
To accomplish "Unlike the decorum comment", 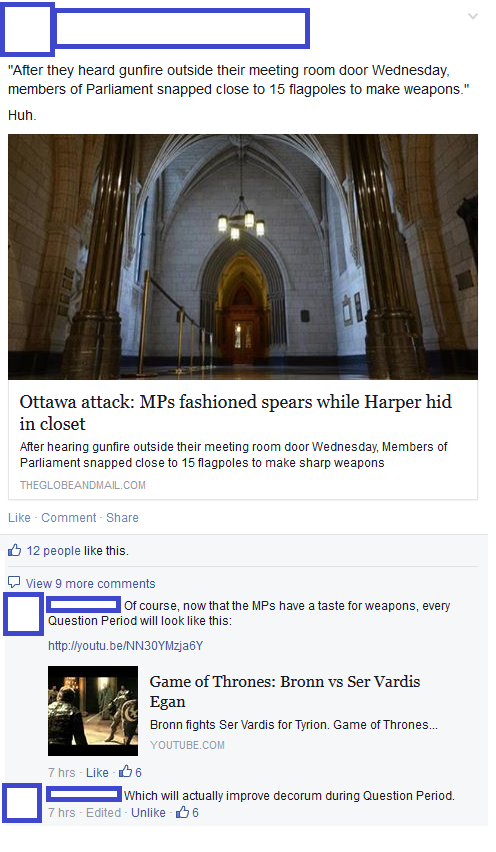I will (148, 812).
